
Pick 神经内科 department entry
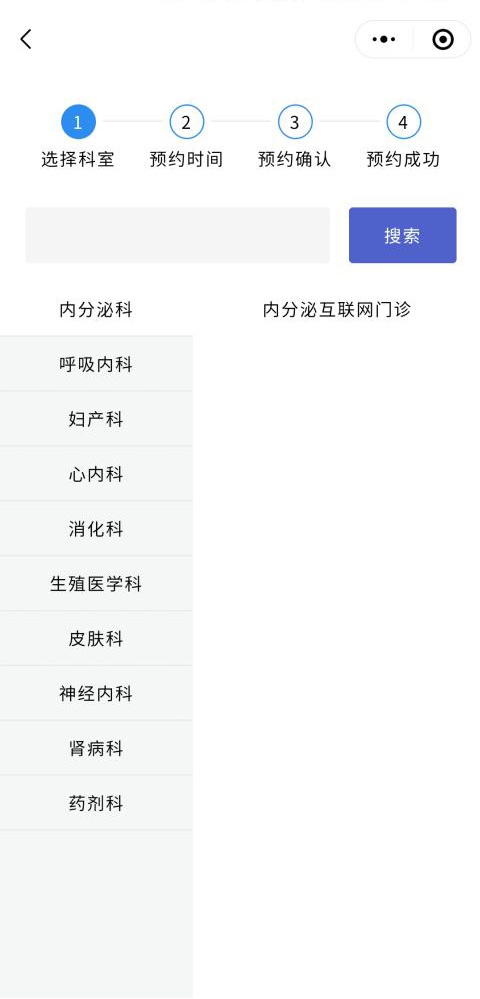coord(96,693)
